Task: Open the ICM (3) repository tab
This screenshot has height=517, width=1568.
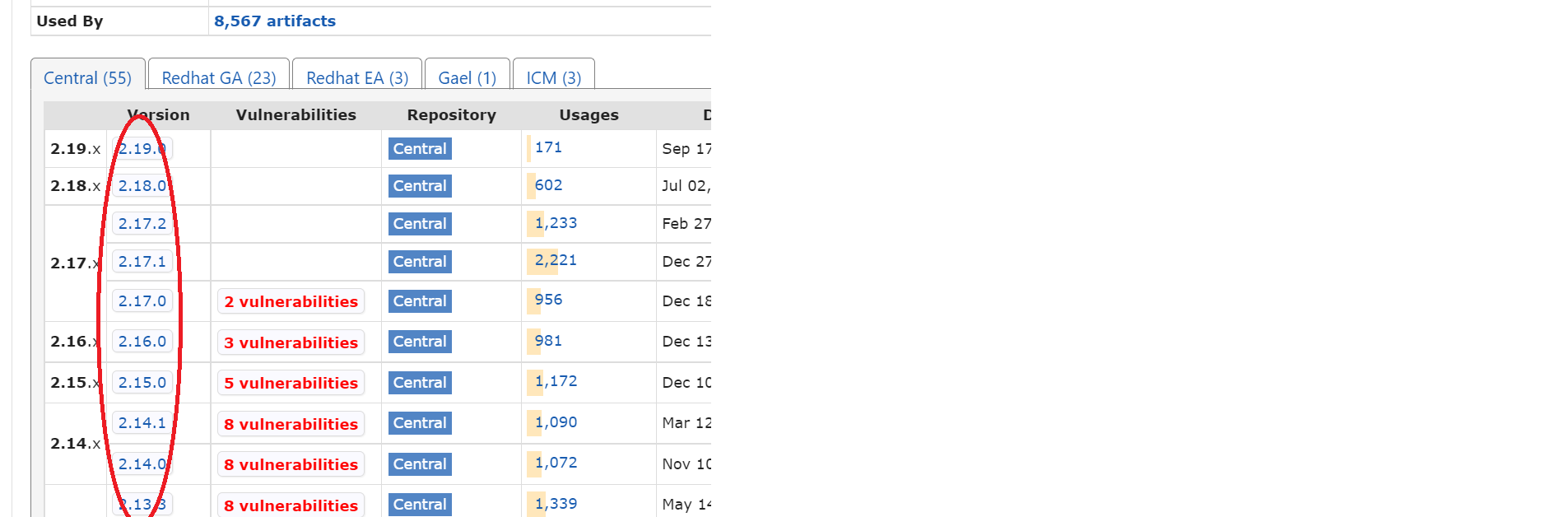Action: (x=553, y=77)
